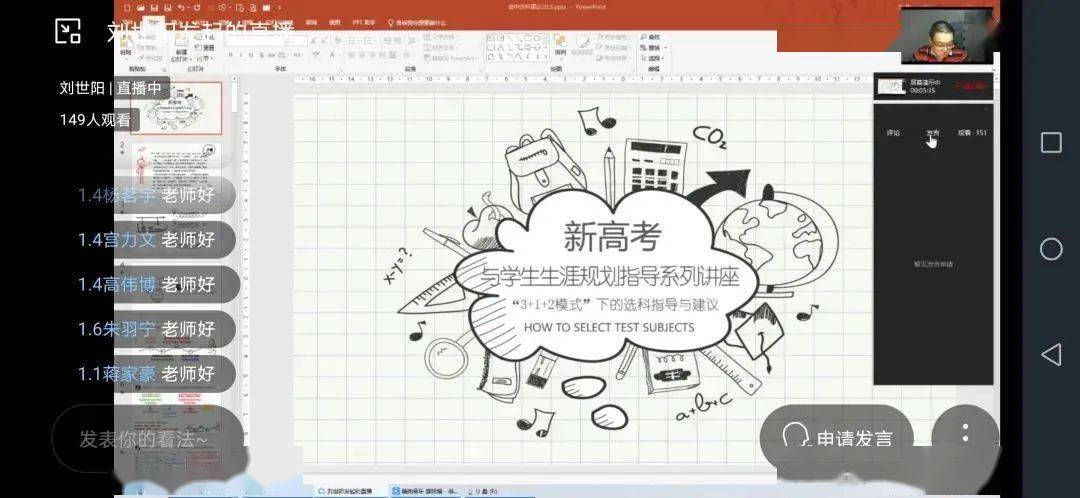Open the 视图 ribbon tab
Screen dimensions: 1080x498
pos(335,23)
